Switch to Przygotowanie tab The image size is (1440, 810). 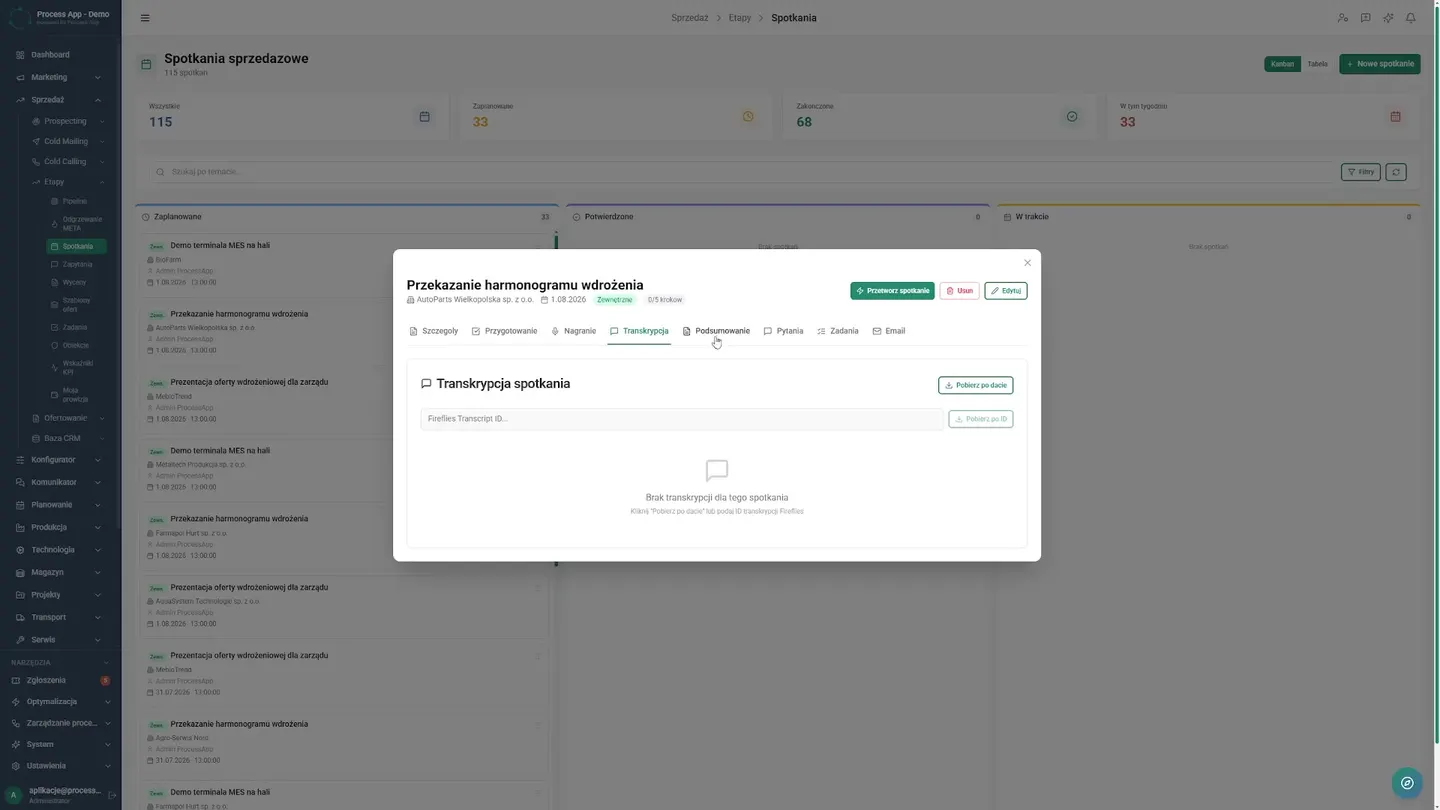coord(504,331)
